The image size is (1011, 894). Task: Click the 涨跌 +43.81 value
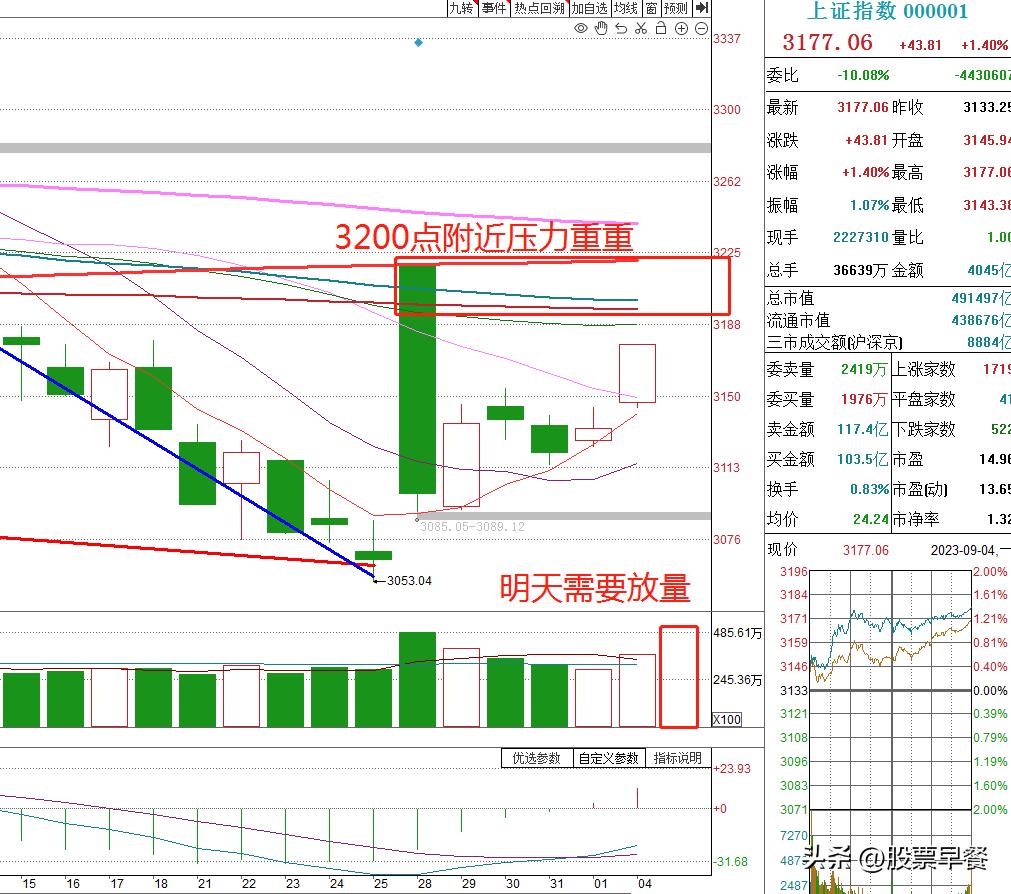[x=867, y=140]
